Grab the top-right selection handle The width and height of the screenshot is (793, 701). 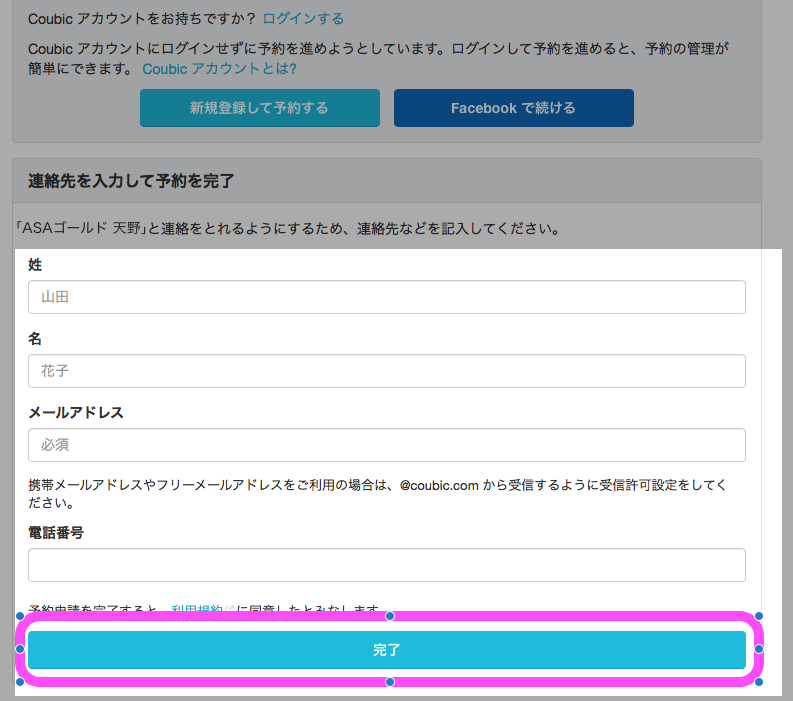pos(759,616)
